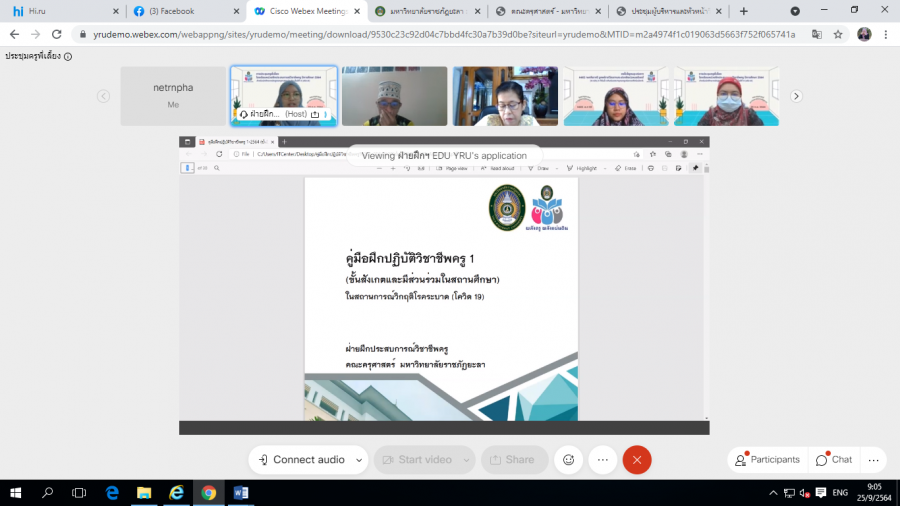The height and width of the screenshot is (506, 900).
Task: Open the reactions emoji menu
Action: coord(569,460)
